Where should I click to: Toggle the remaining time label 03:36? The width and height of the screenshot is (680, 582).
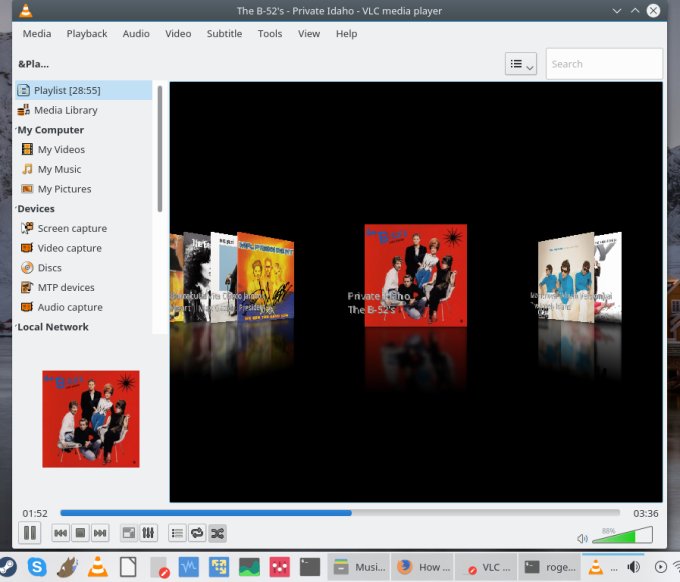646,513
